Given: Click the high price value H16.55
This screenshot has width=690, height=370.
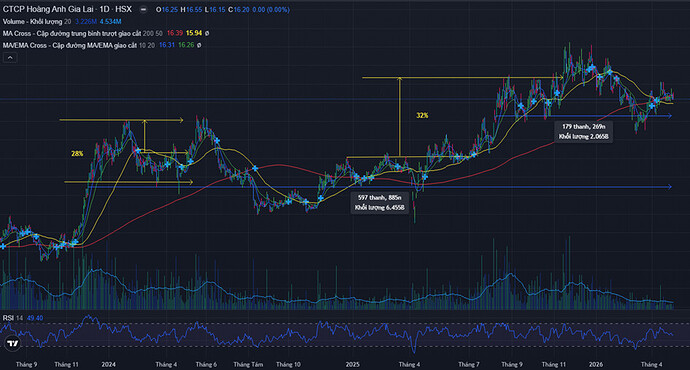Looking at the screenshot, I should pyautogui.click(x=191, y=10).
